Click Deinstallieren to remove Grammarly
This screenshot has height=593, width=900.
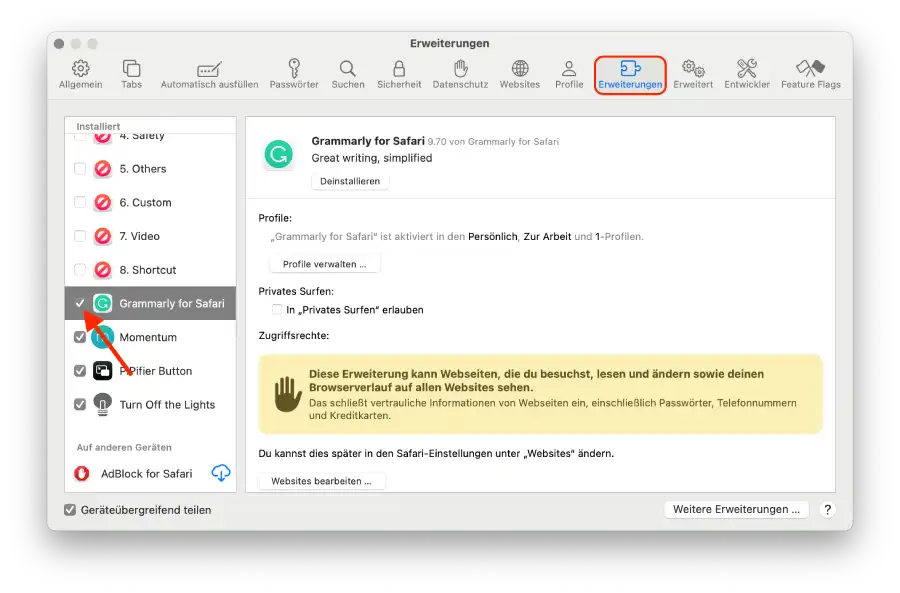tap(350, 181)
